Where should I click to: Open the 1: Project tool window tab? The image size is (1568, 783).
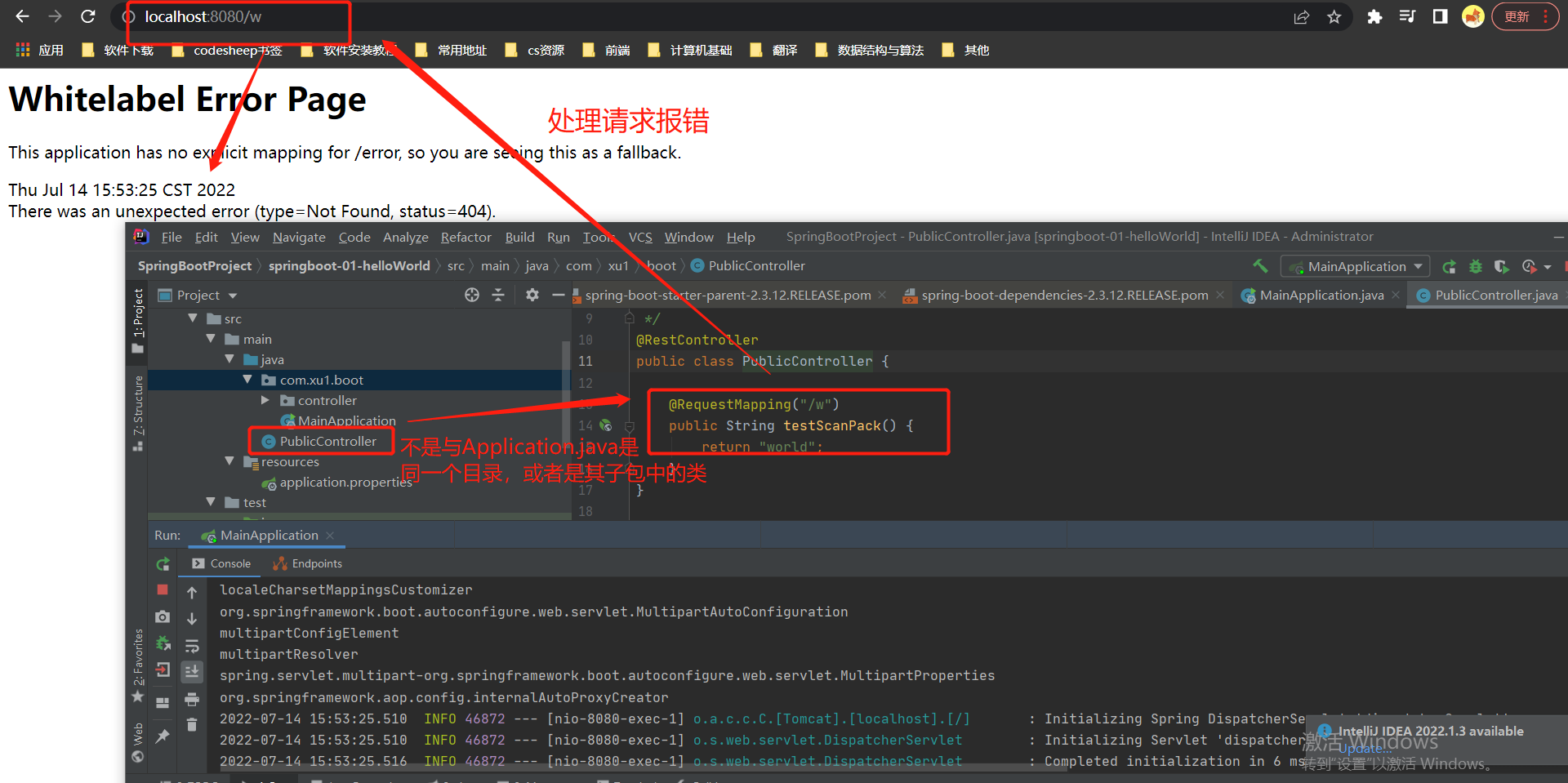137,320
